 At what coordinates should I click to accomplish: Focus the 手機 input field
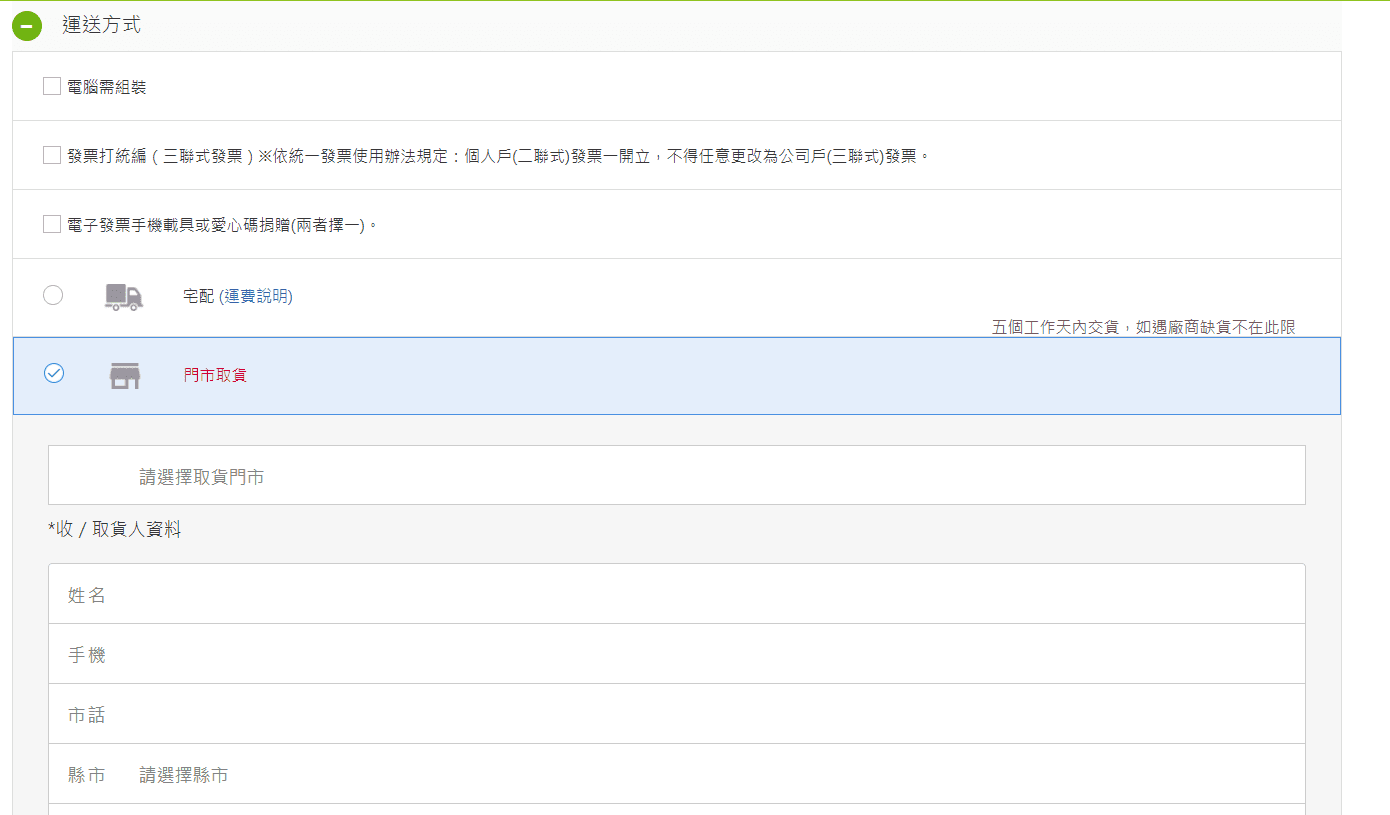click(676, 655)
